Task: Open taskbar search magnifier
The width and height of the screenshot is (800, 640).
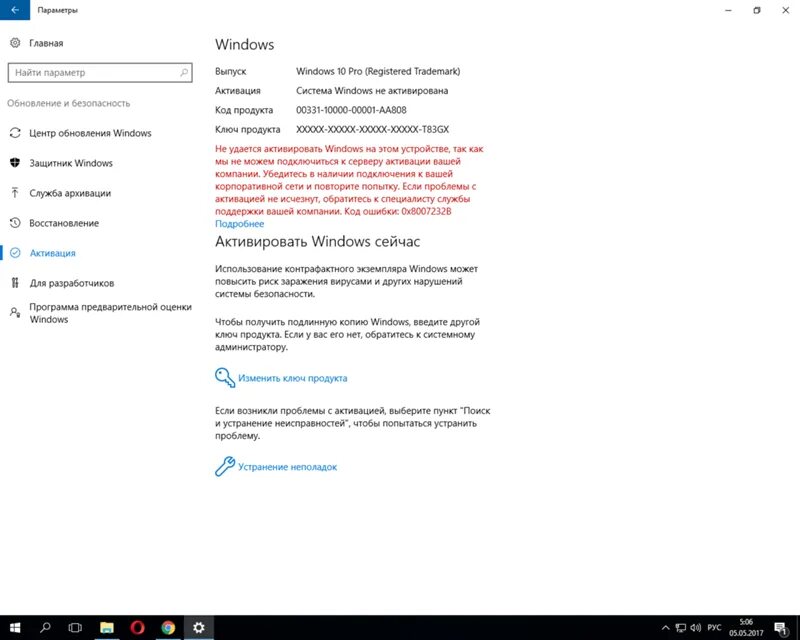Action: pyautogui.click(x=45, y=628)
